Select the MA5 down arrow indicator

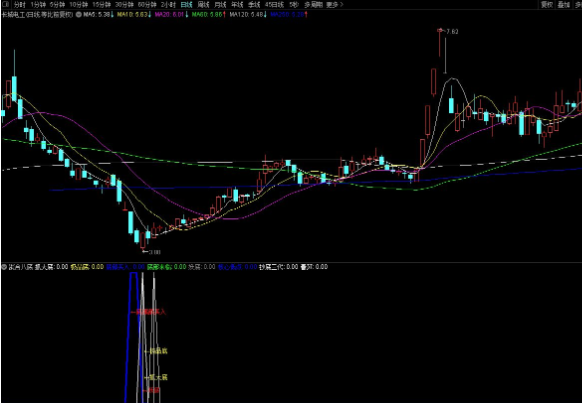click(x=112, y=15)
